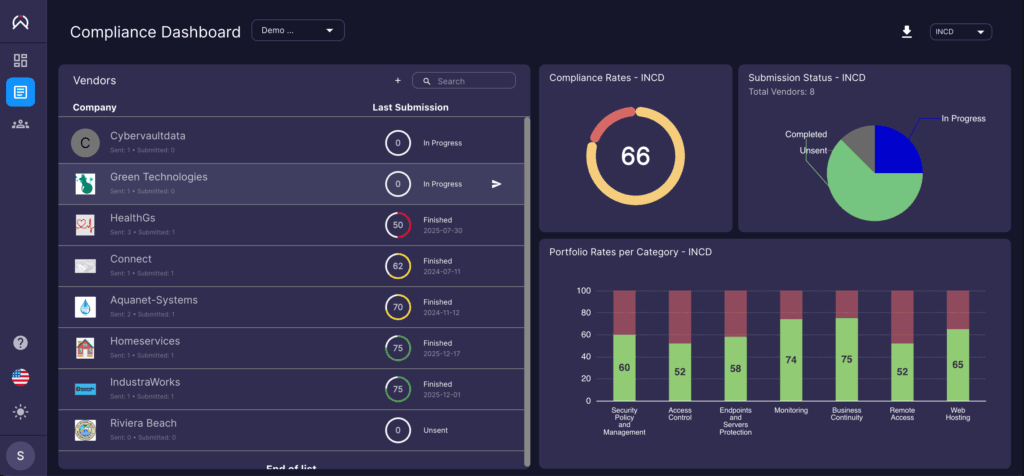This screenshot has height=476, width=1024.
Task: Sort by Company column header
Action: point(95,107)
